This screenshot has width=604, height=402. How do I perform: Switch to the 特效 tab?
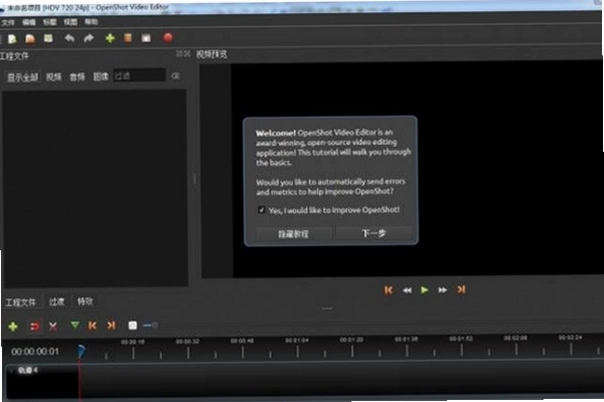[85, 301]
